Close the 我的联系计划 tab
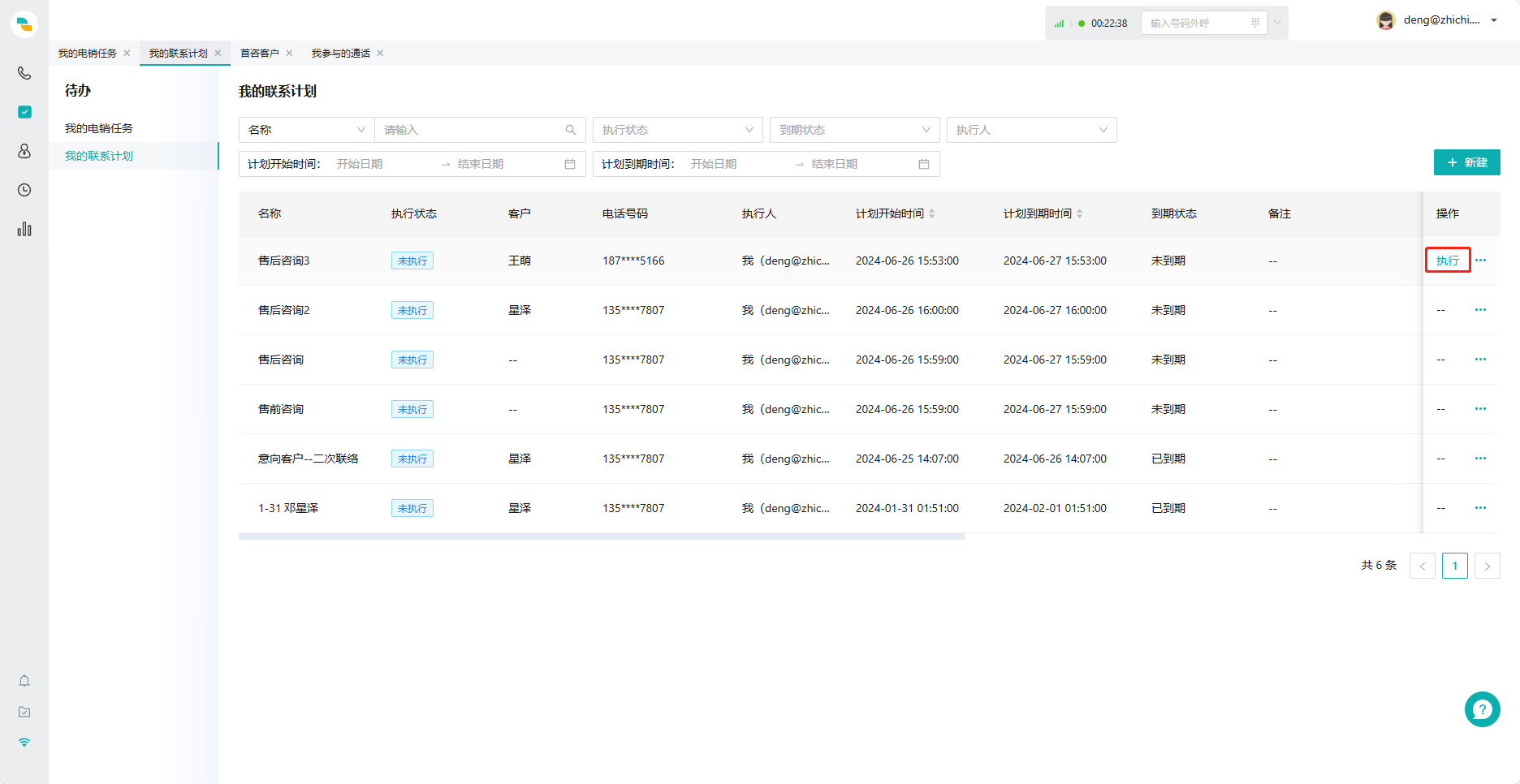Image resolution: width=1520 pixels, height=784 pixels. click(218, 54)
